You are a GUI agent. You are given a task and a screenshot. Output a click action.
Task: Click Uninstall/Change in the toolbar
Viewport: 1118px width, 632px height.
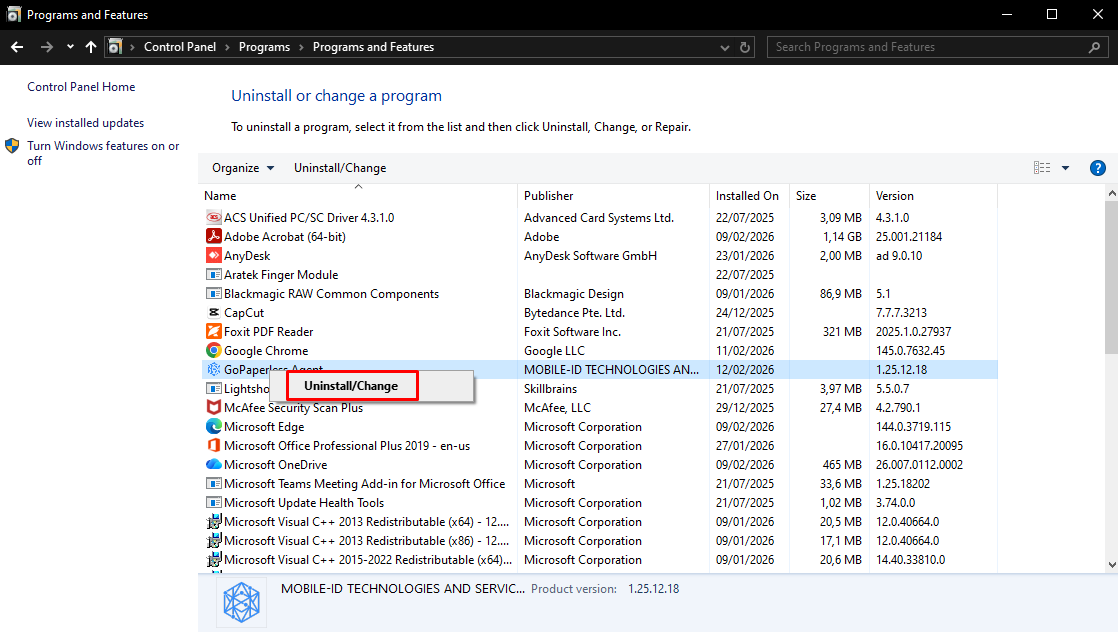click(340, 168)
